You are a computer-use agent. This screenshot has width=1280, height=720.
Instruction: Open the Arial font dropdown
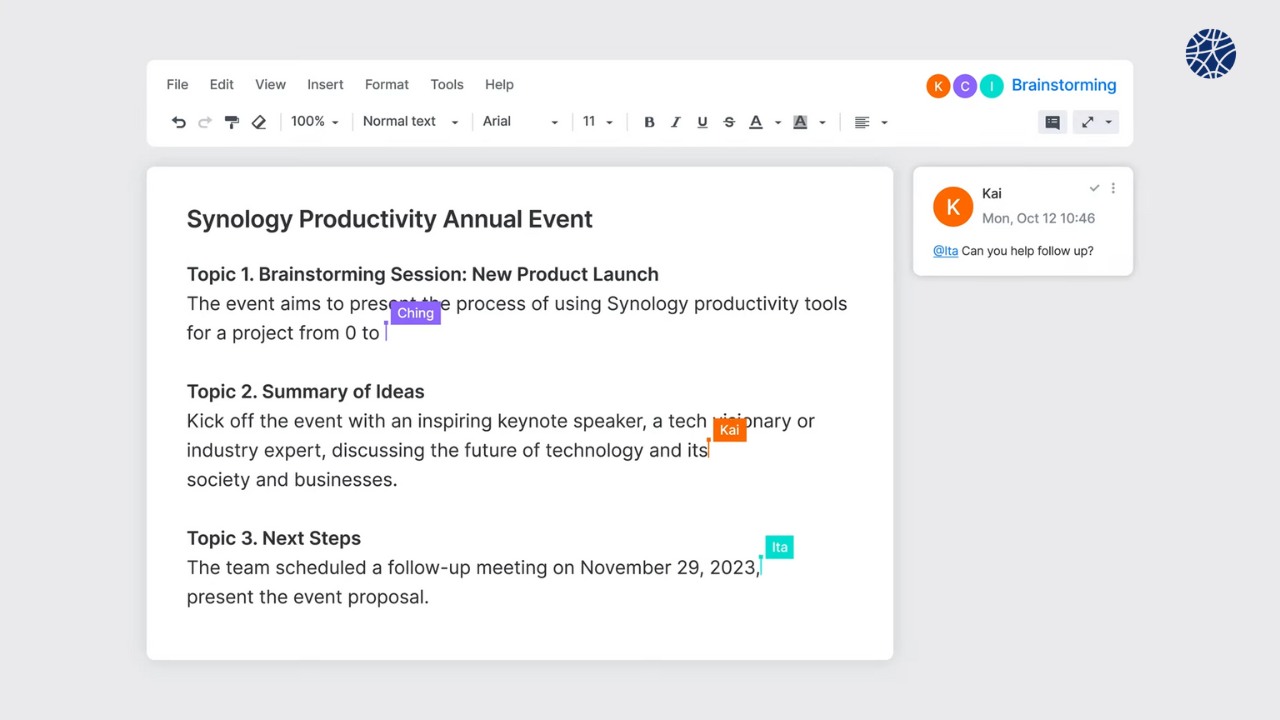520,121
